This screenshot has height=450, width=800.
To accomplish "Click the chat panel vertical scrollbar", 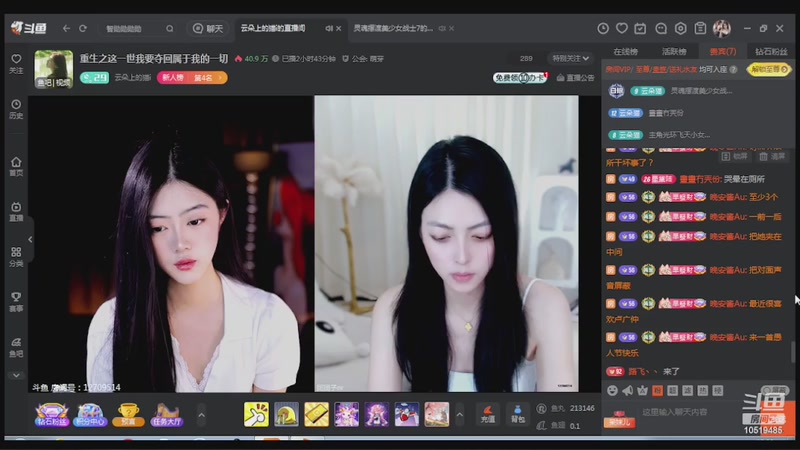I will coord(792,352).
